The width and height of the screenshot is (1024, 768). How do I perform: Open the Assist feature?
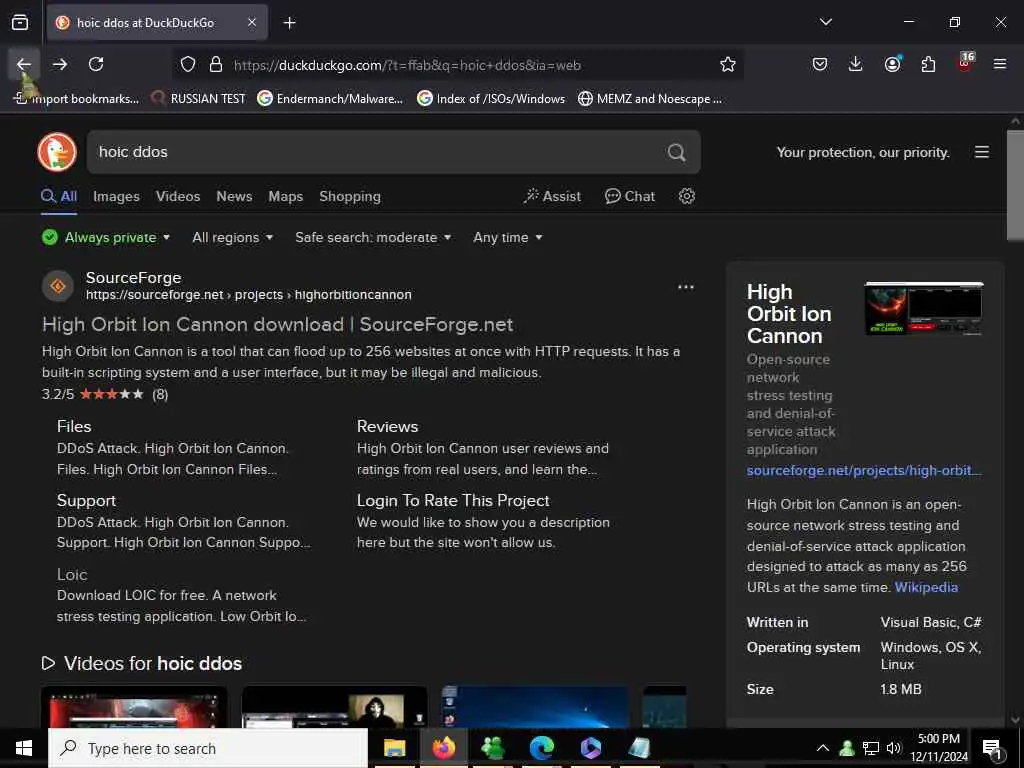tap(552, 197)
